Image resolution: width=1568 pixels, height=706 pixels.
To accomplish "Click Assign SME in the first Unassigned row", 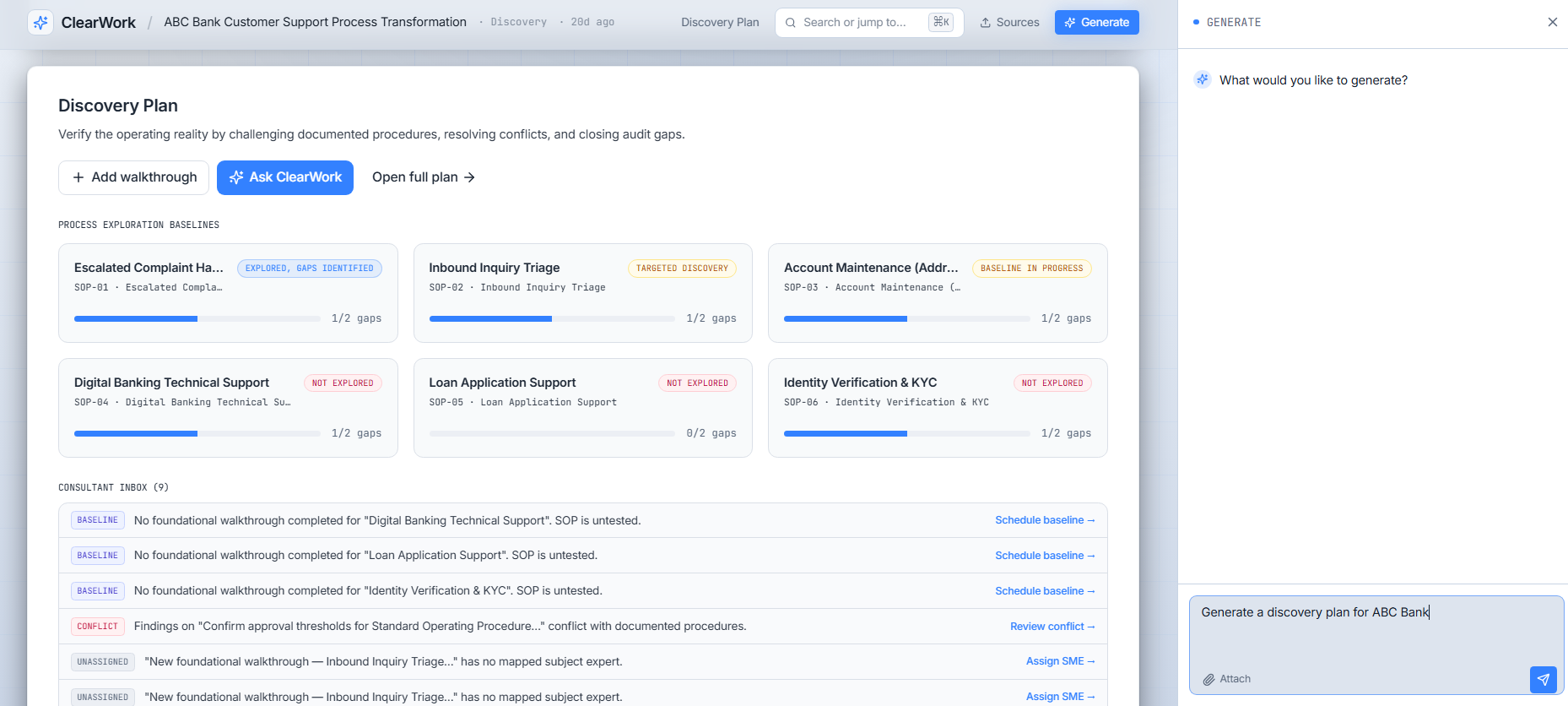I will pyautogui.click(x=1060, y=661).
